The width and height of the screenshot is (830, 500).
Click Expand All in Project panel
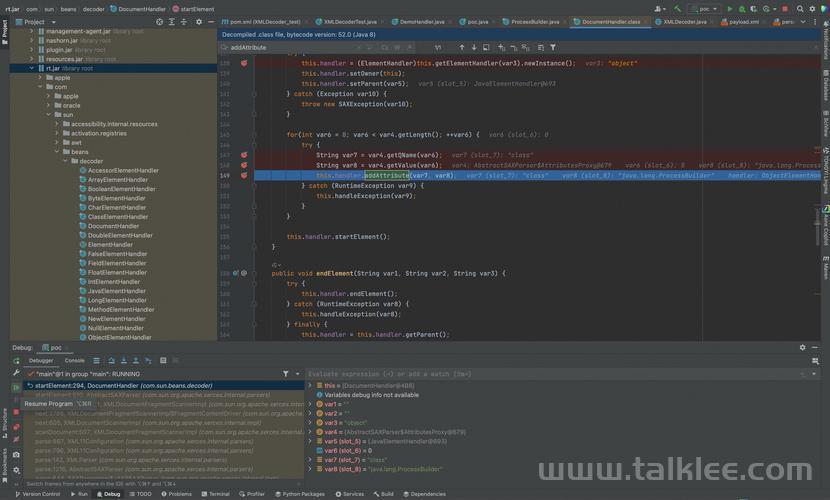tap(172, 22)
